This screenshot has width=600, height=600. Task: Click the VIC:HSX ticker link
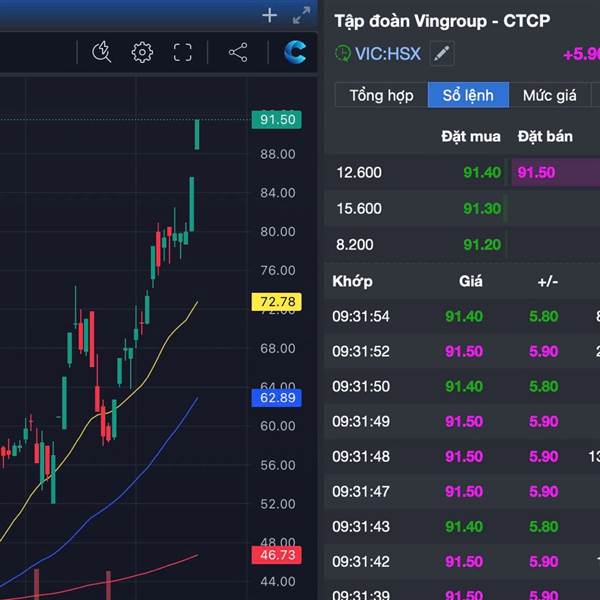click(388, 54)
